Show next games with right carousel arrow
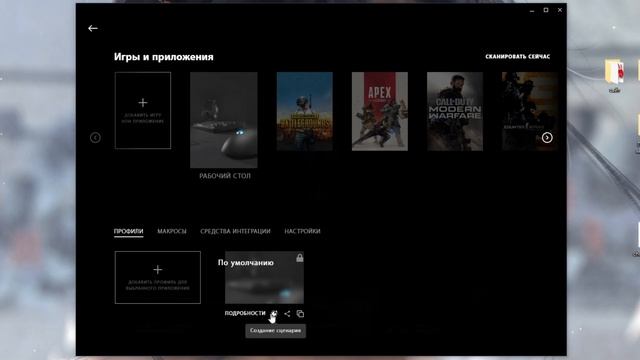Screen dimensions: 640x360 point(547,138)
